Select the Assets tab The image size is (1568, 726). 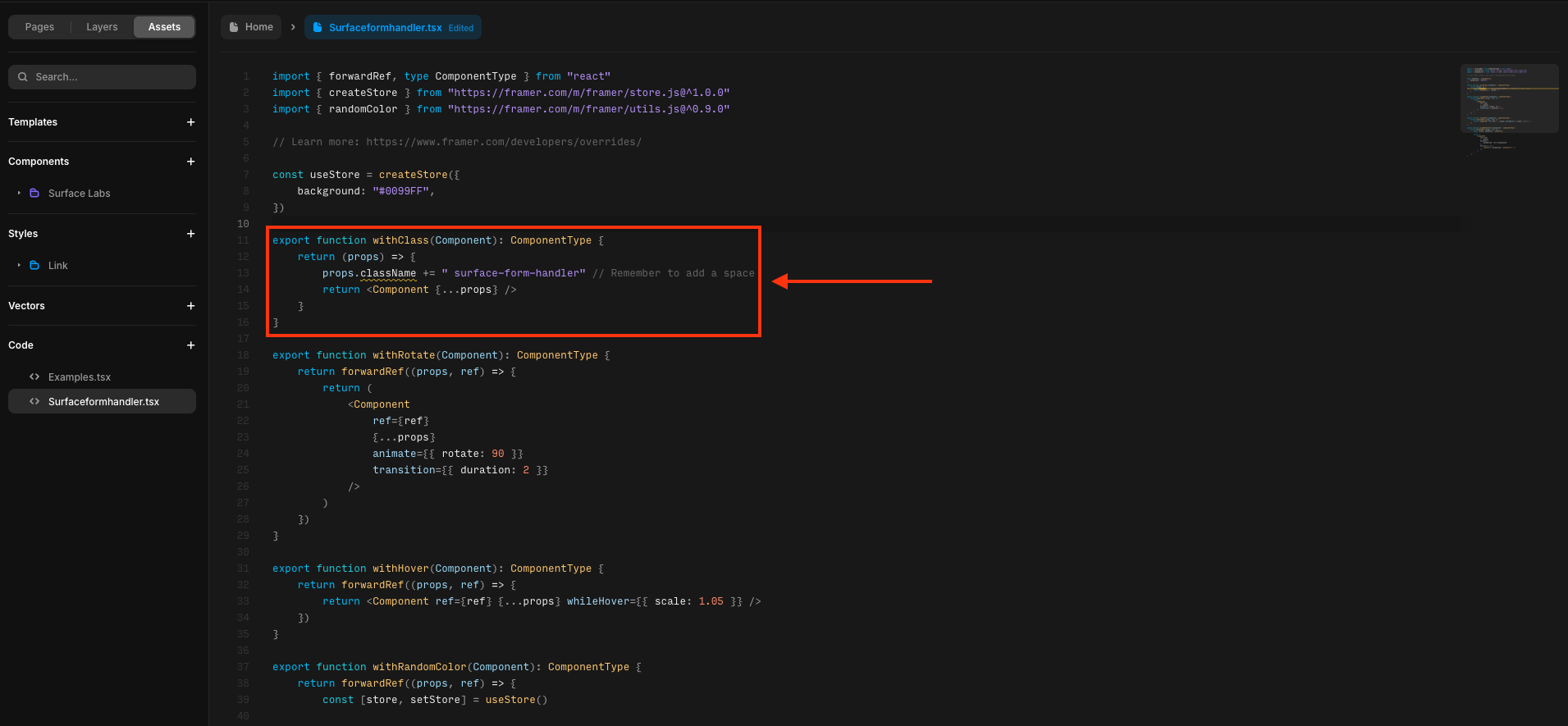(x=164, y=27)
